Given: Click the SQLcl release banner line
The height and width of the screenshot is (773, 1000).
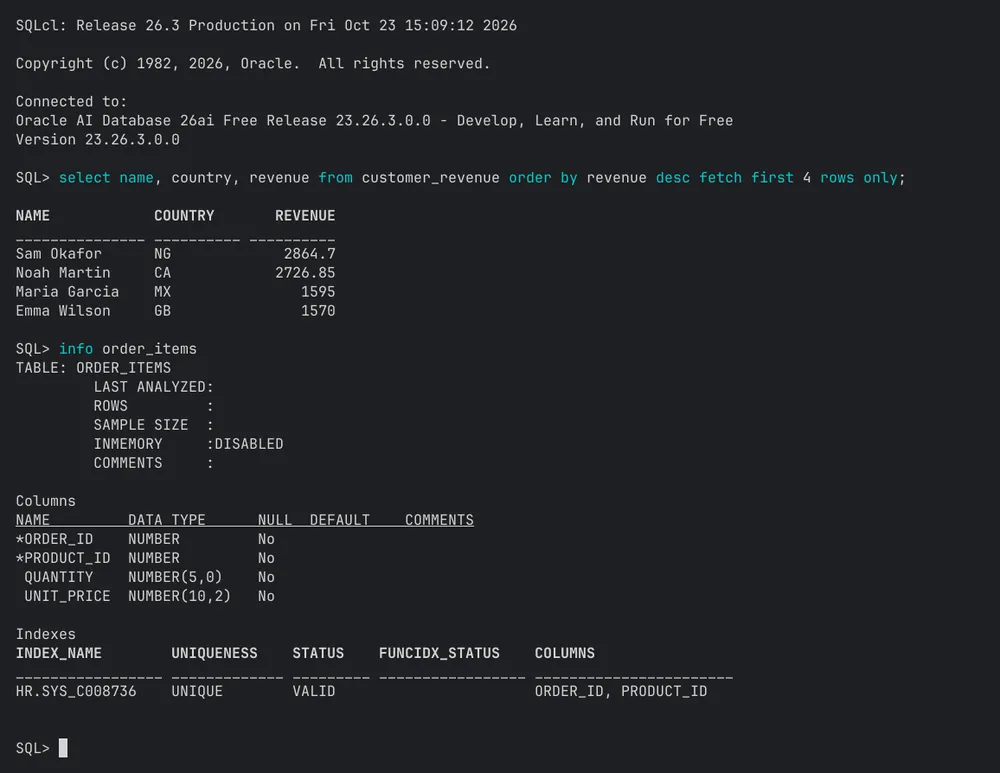Looking at the screenshot, I should 266,26.
